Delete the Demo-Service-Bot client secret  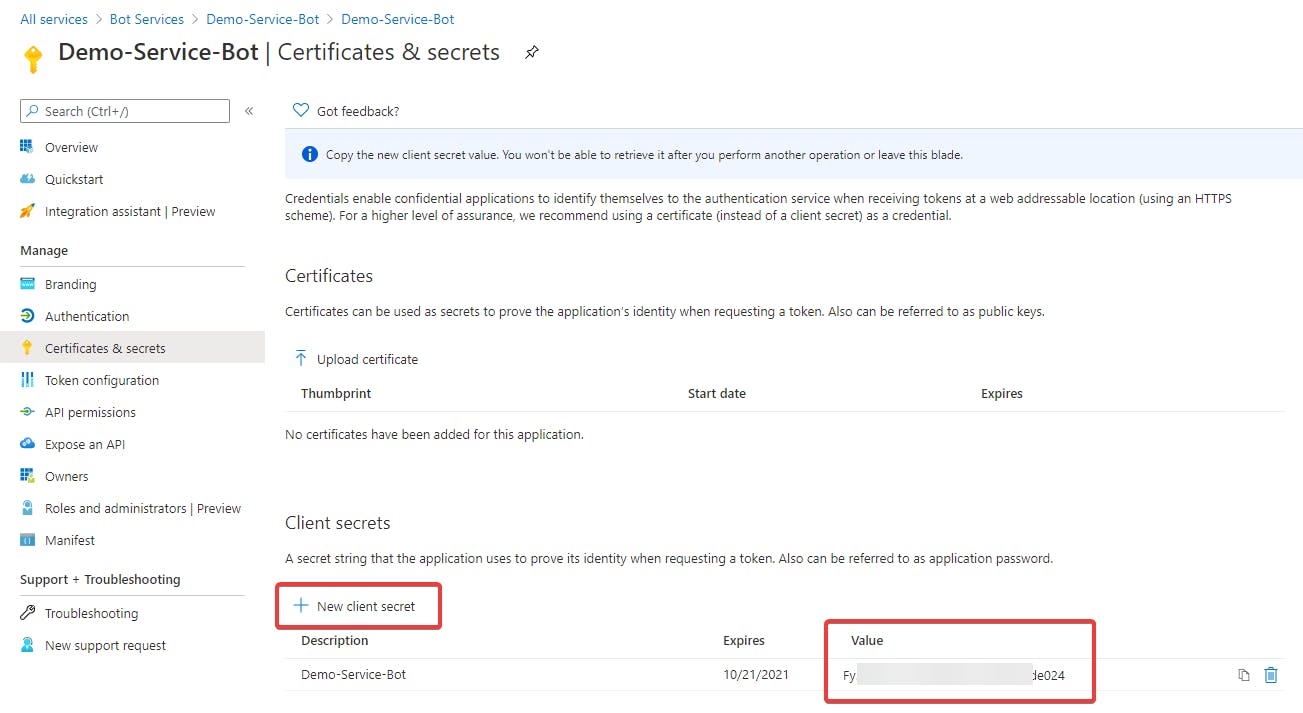[1271, 675]
